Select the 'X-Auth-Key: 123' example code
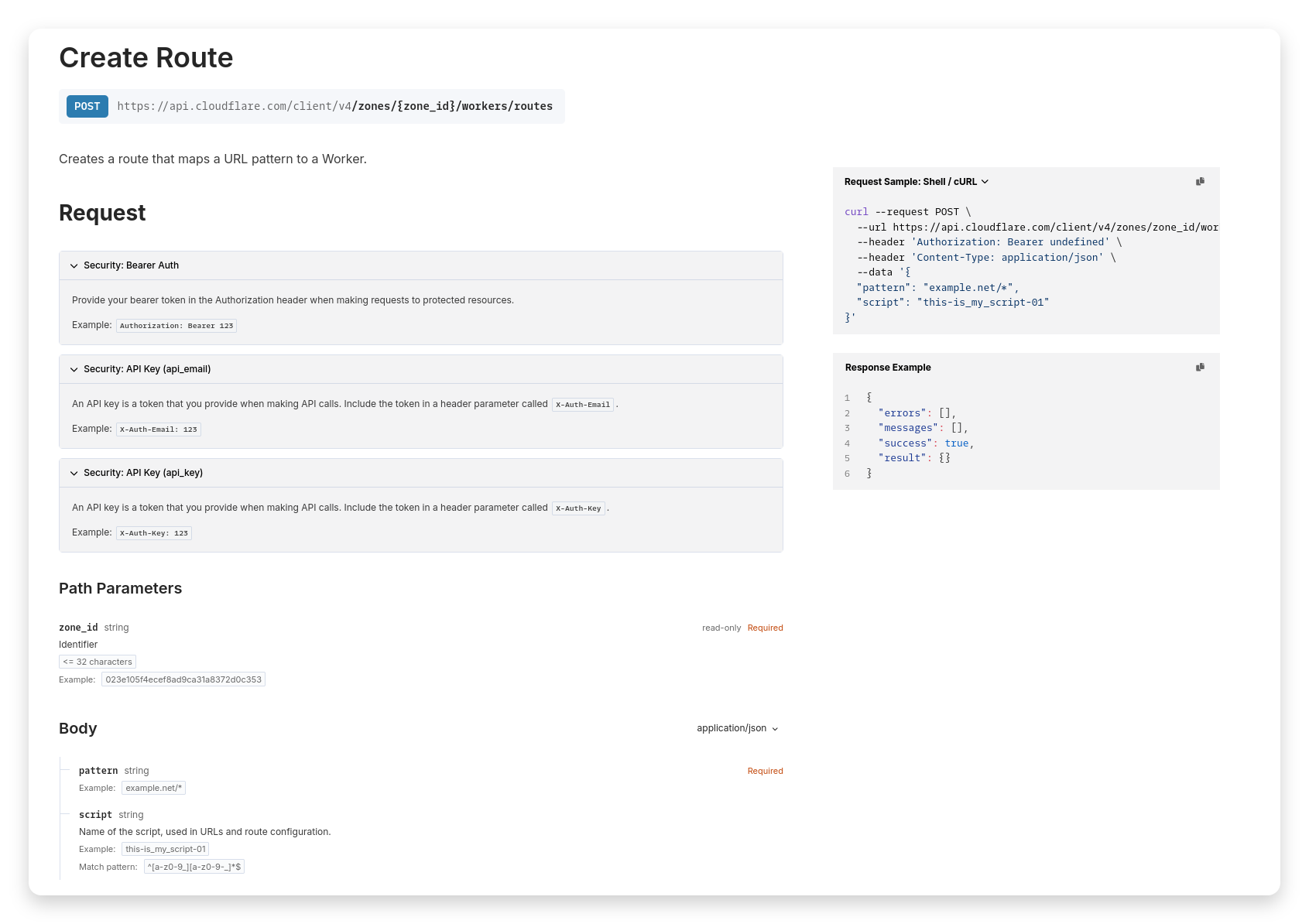The height and width of the screenshot is (924, 1309). pyautogui.click(x=154, y=533)
